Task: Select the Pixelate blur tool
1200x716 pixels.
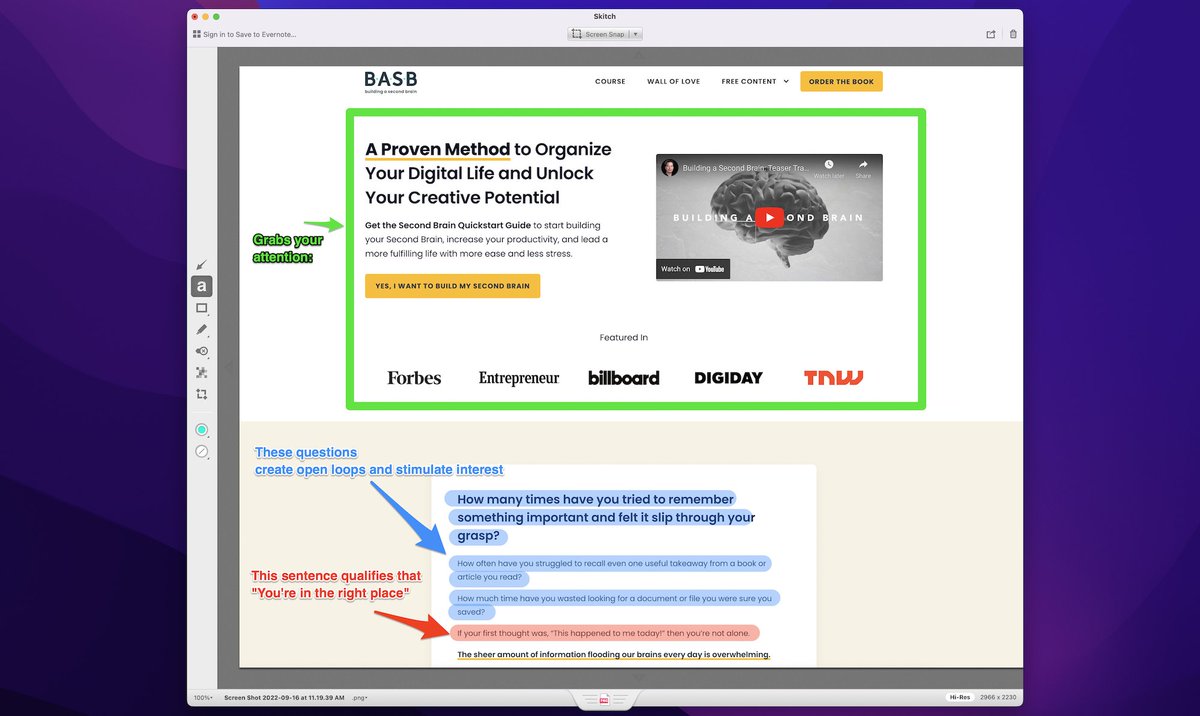Action: (x=201, y=372)
